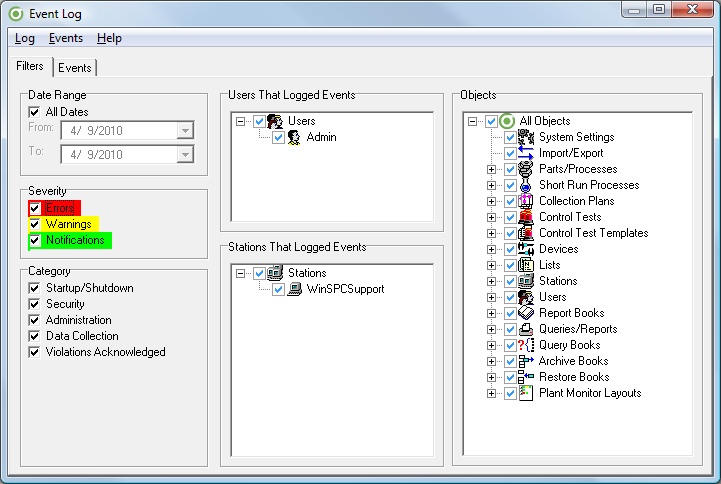Expand the Devices node

click(492, 250)
